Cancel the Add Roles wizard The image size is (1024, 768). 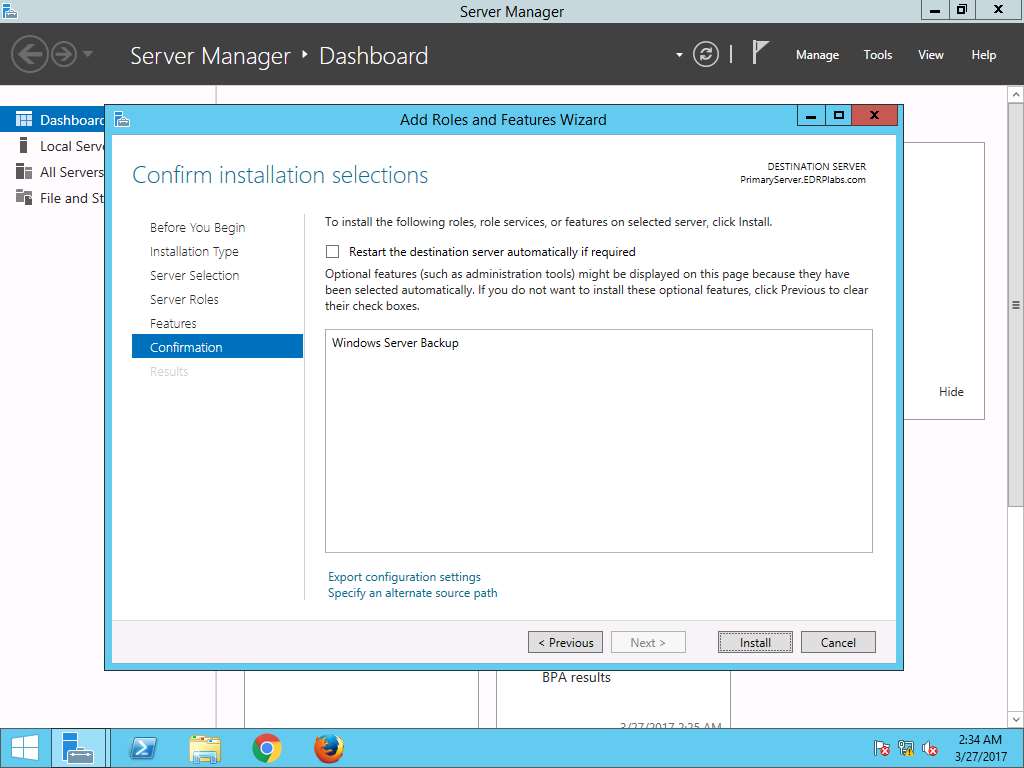838,643
